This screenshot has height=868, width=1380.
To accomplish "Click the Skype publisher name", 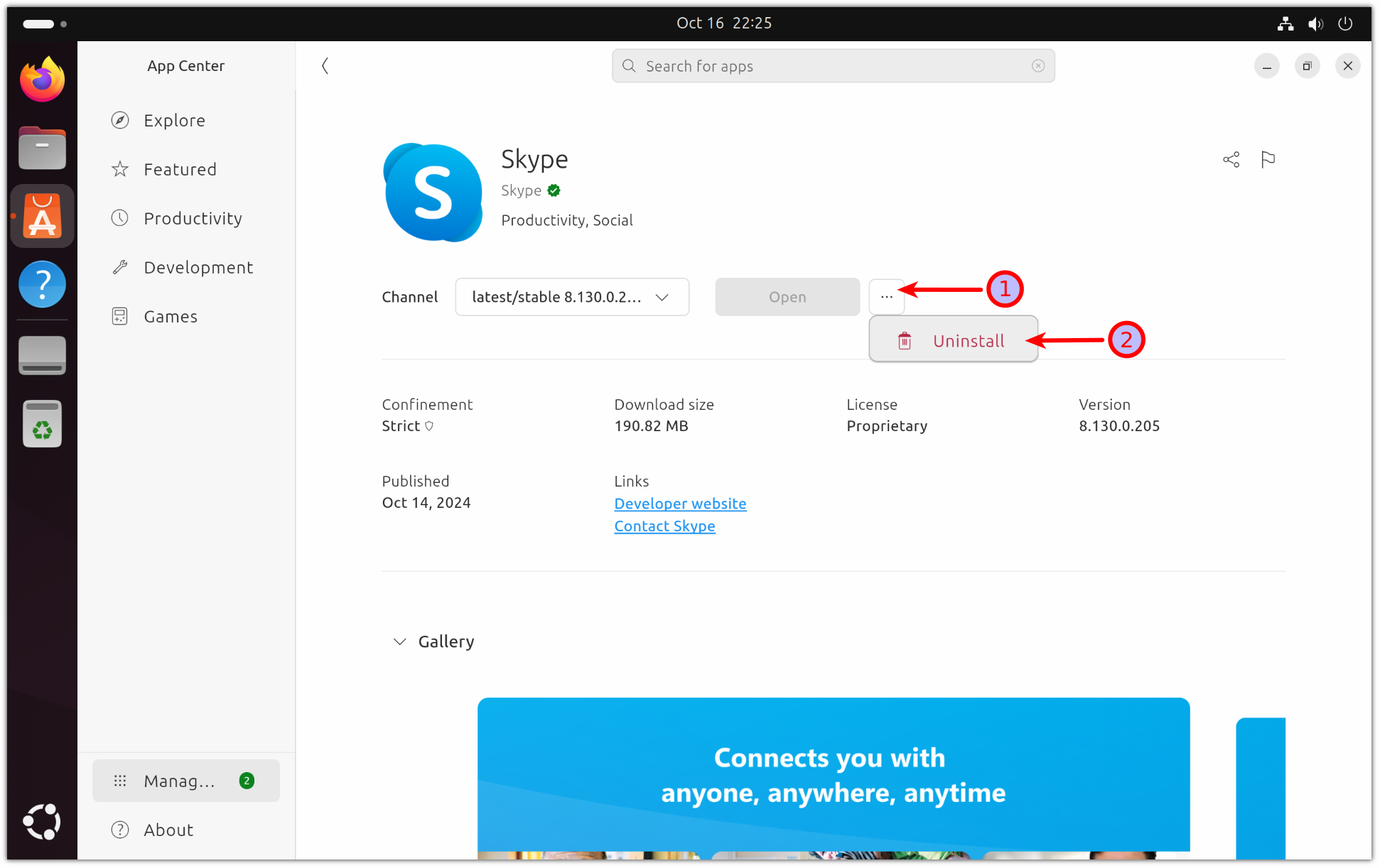I will 521,190.
